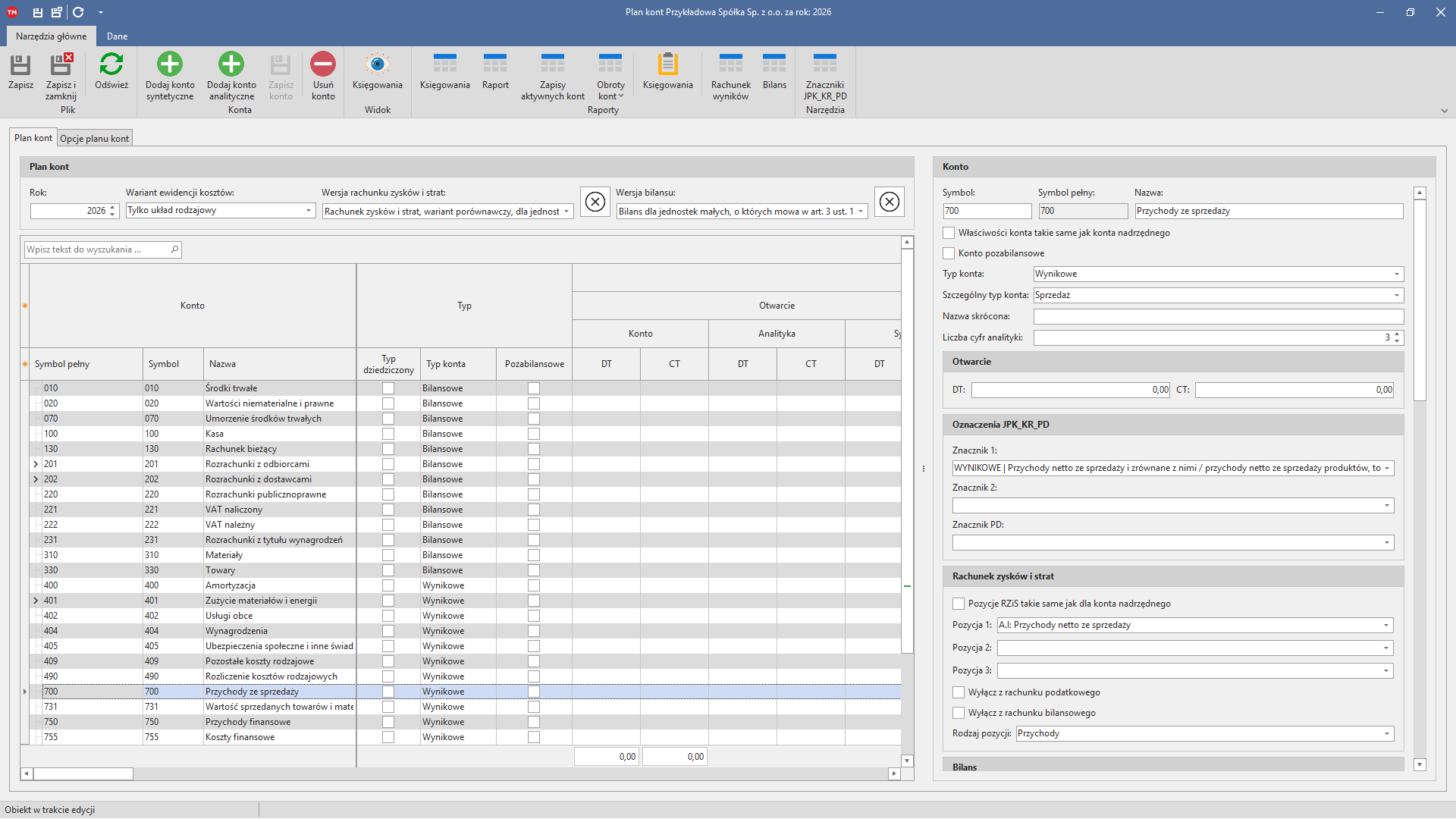Check Wyłącz z rachunku bilansowego
The image size is (1456, 819).
point(959,713)
